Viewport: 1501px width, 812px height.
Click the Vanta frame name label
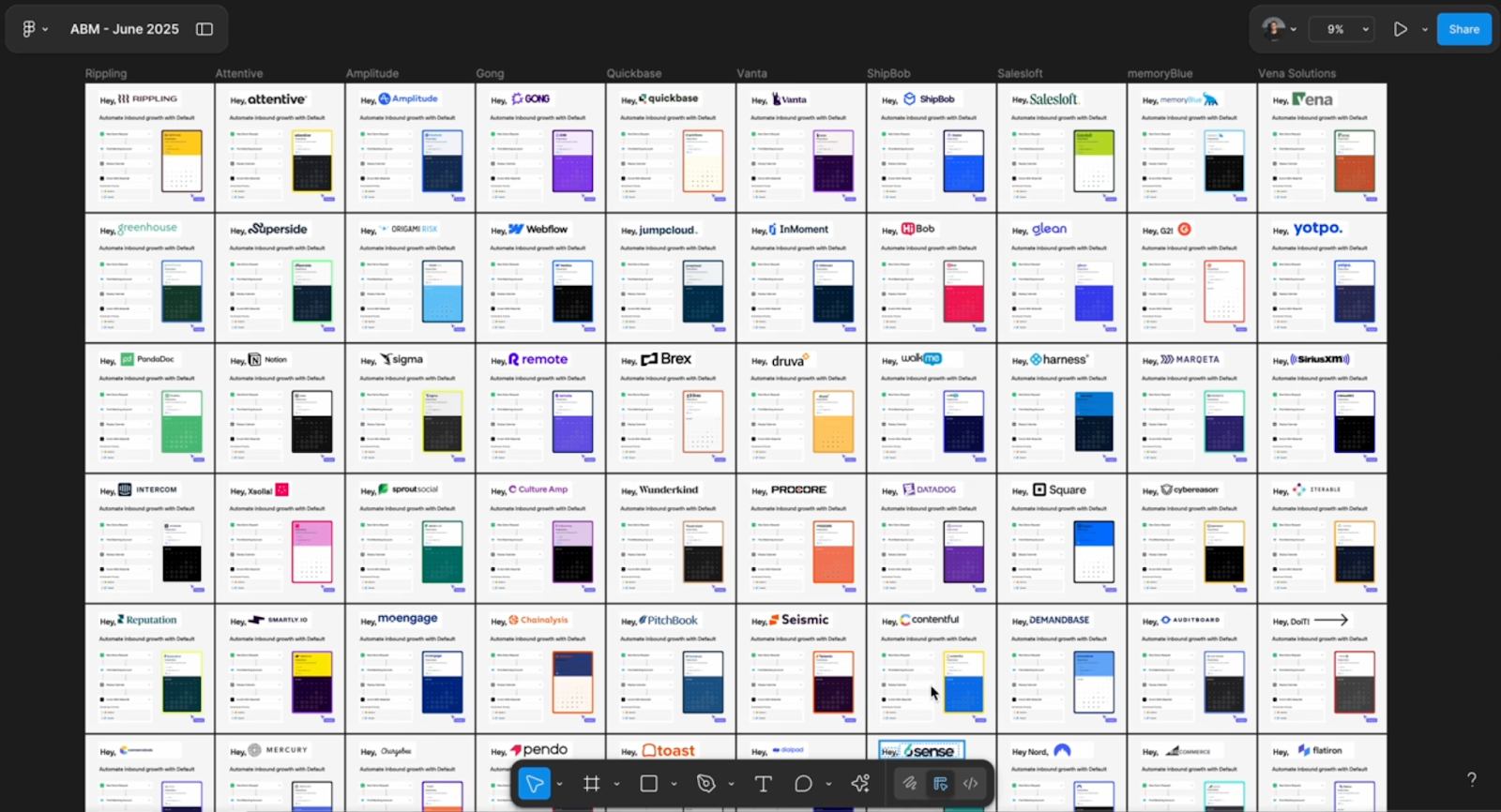[751, 73]
